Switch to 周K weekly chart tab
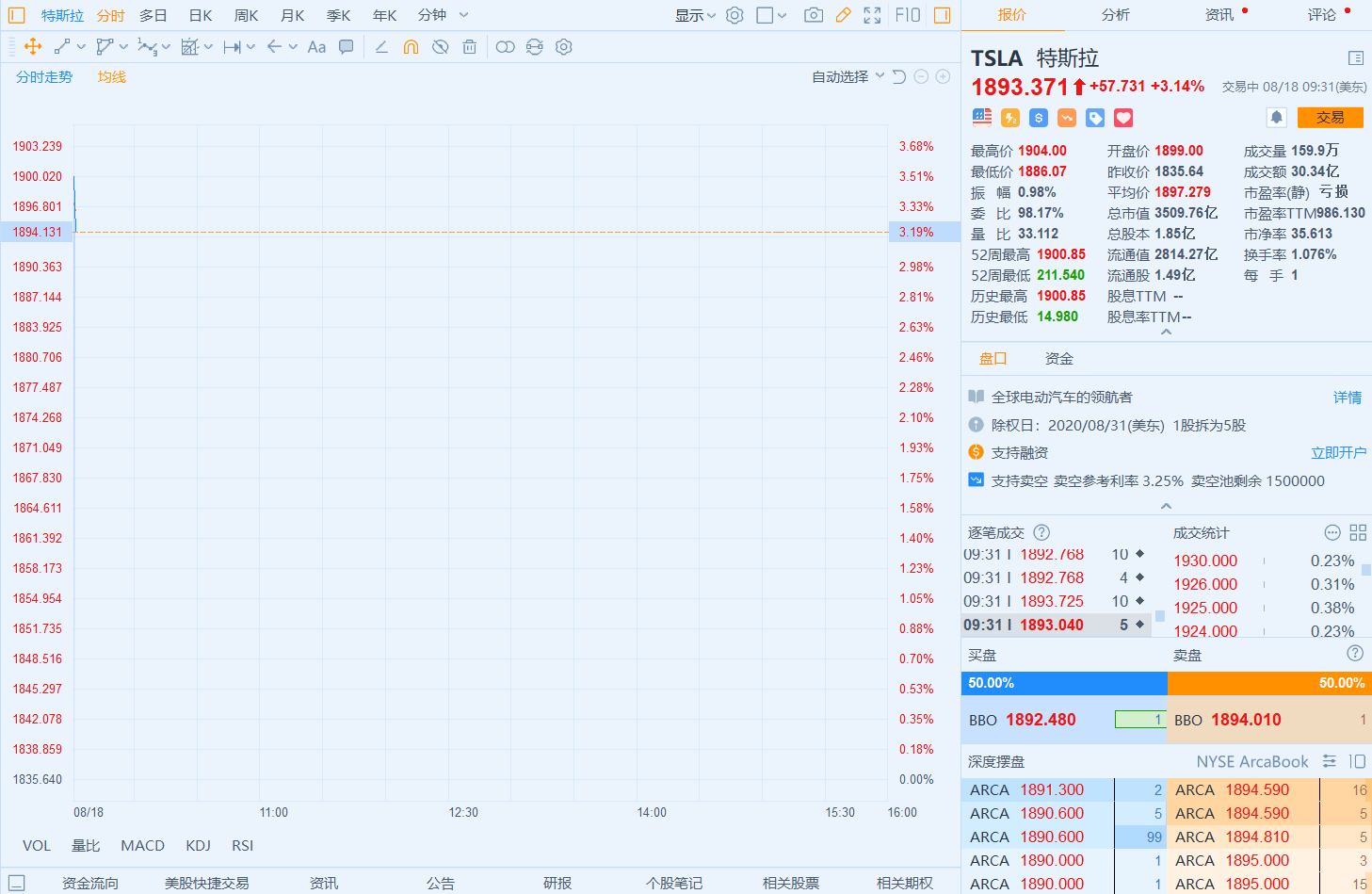Viewport: 1372px width, 894px height. (x=247, y=15)
